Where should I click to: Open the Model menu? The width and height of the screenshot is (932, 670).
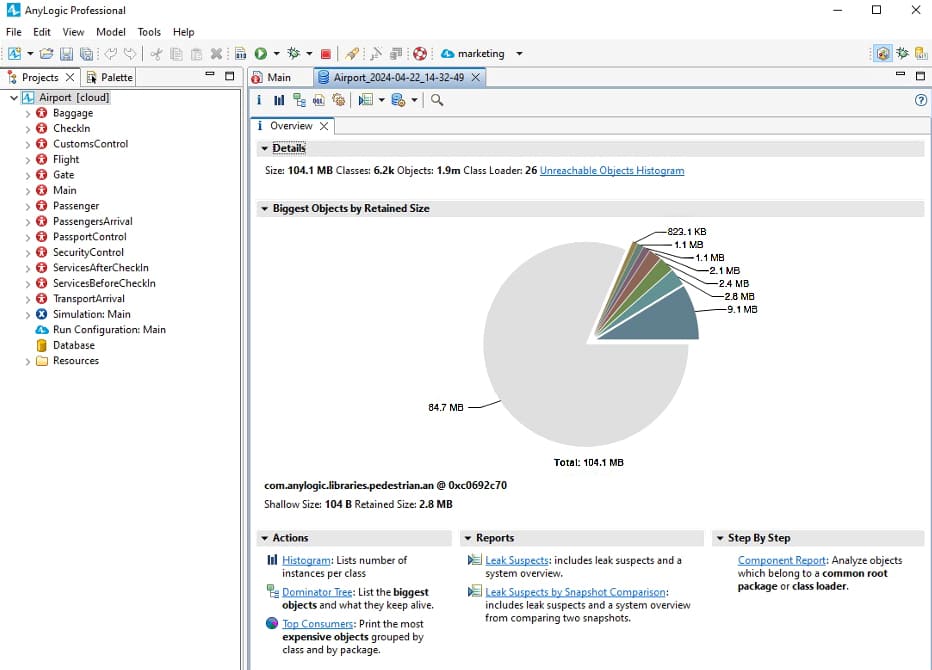coord(111,31)
